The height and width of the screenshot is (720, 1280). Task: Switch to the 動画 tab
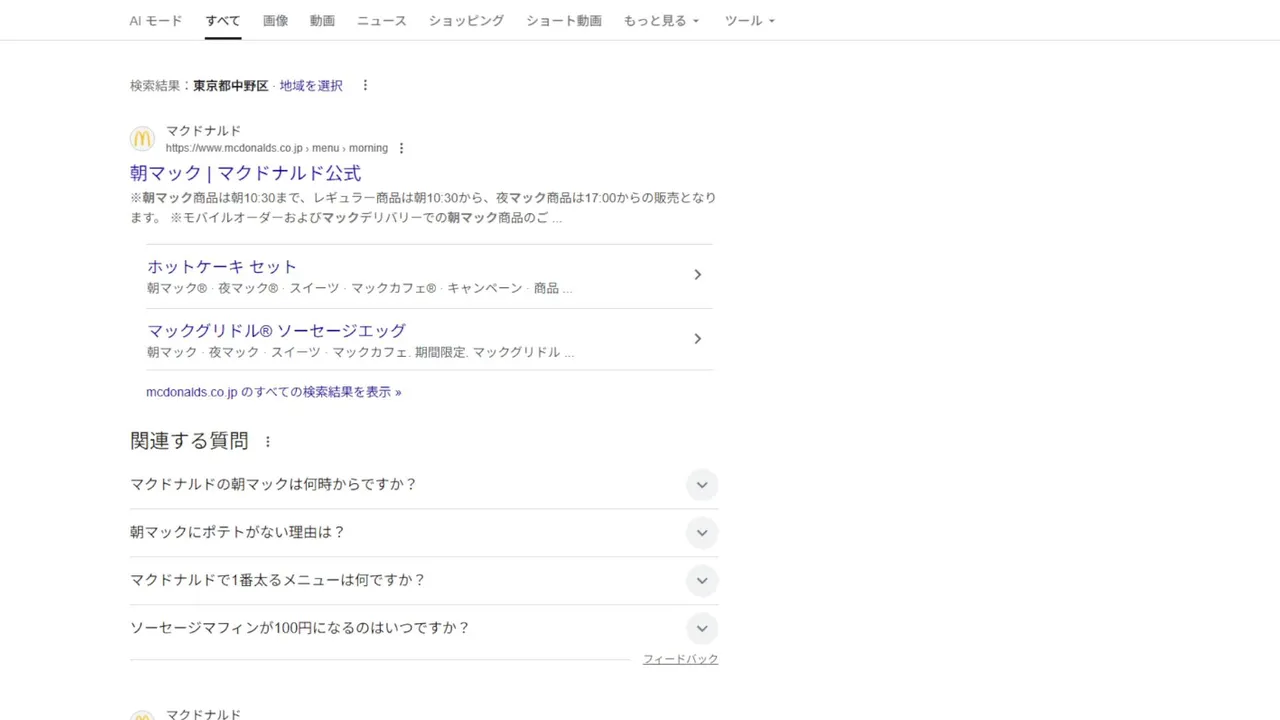[322, 20]
